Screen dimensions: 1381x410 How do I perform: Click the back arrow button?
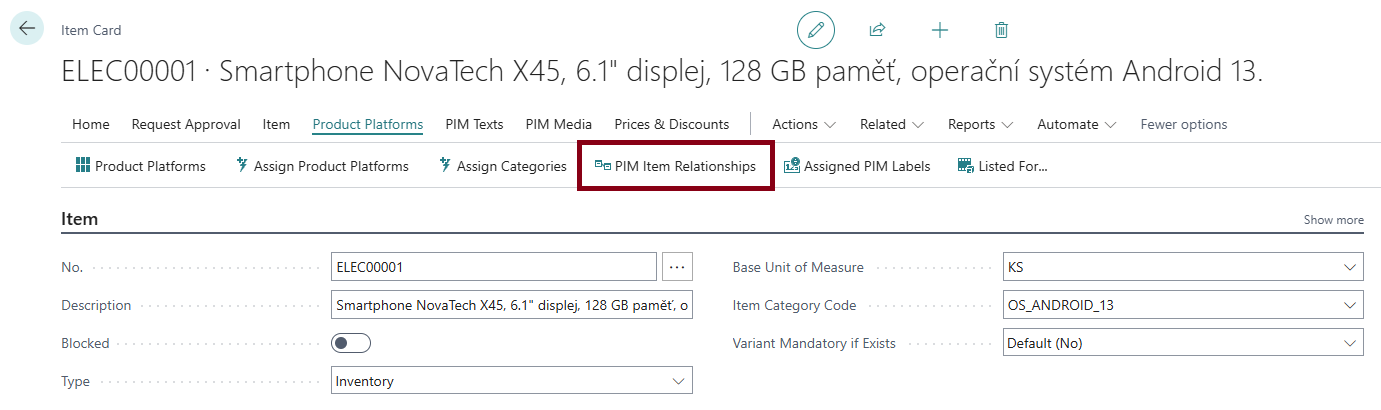(x=26, y=29)
